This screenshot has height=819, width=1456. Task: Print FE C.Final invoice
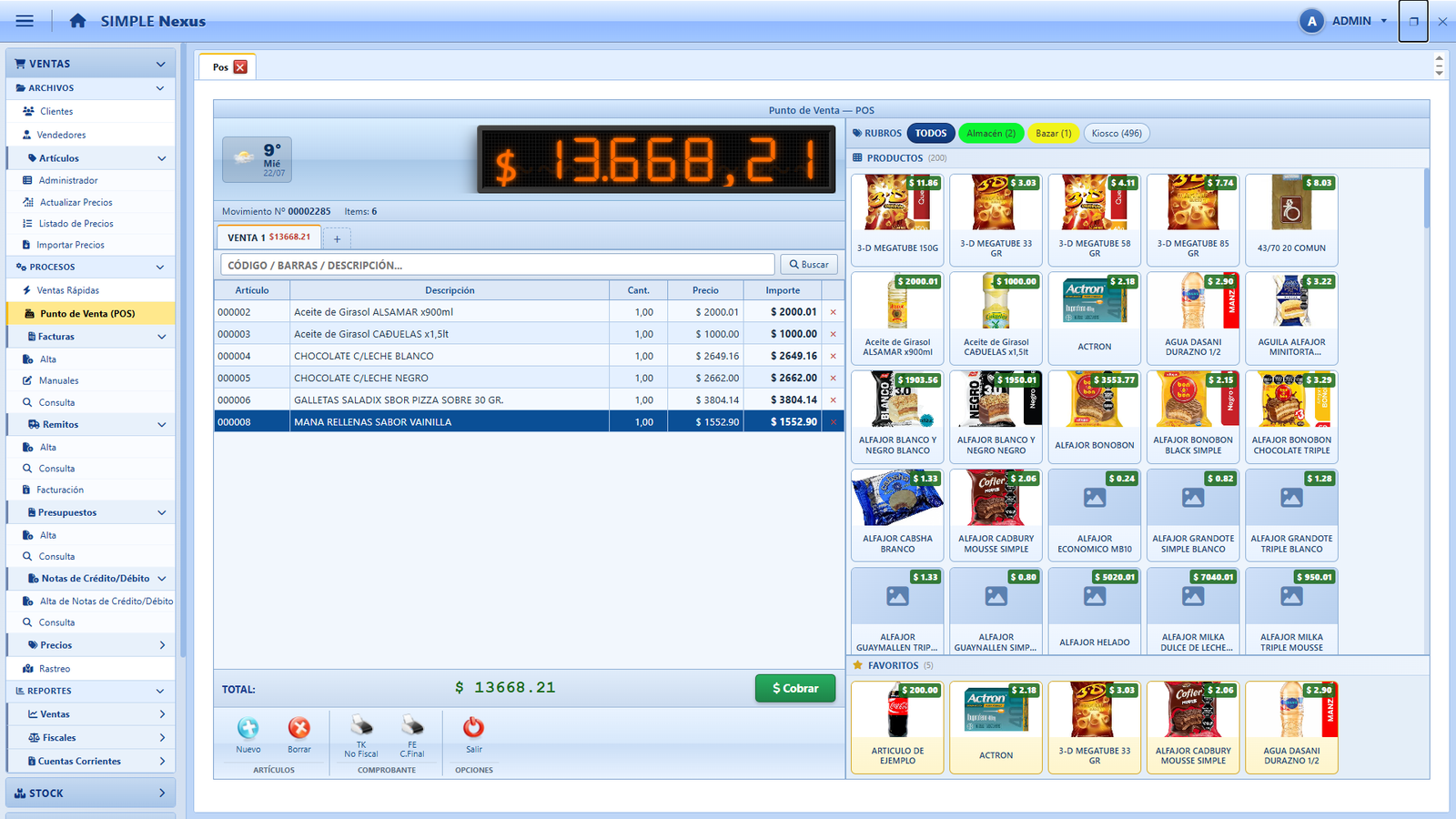(412, 736)
